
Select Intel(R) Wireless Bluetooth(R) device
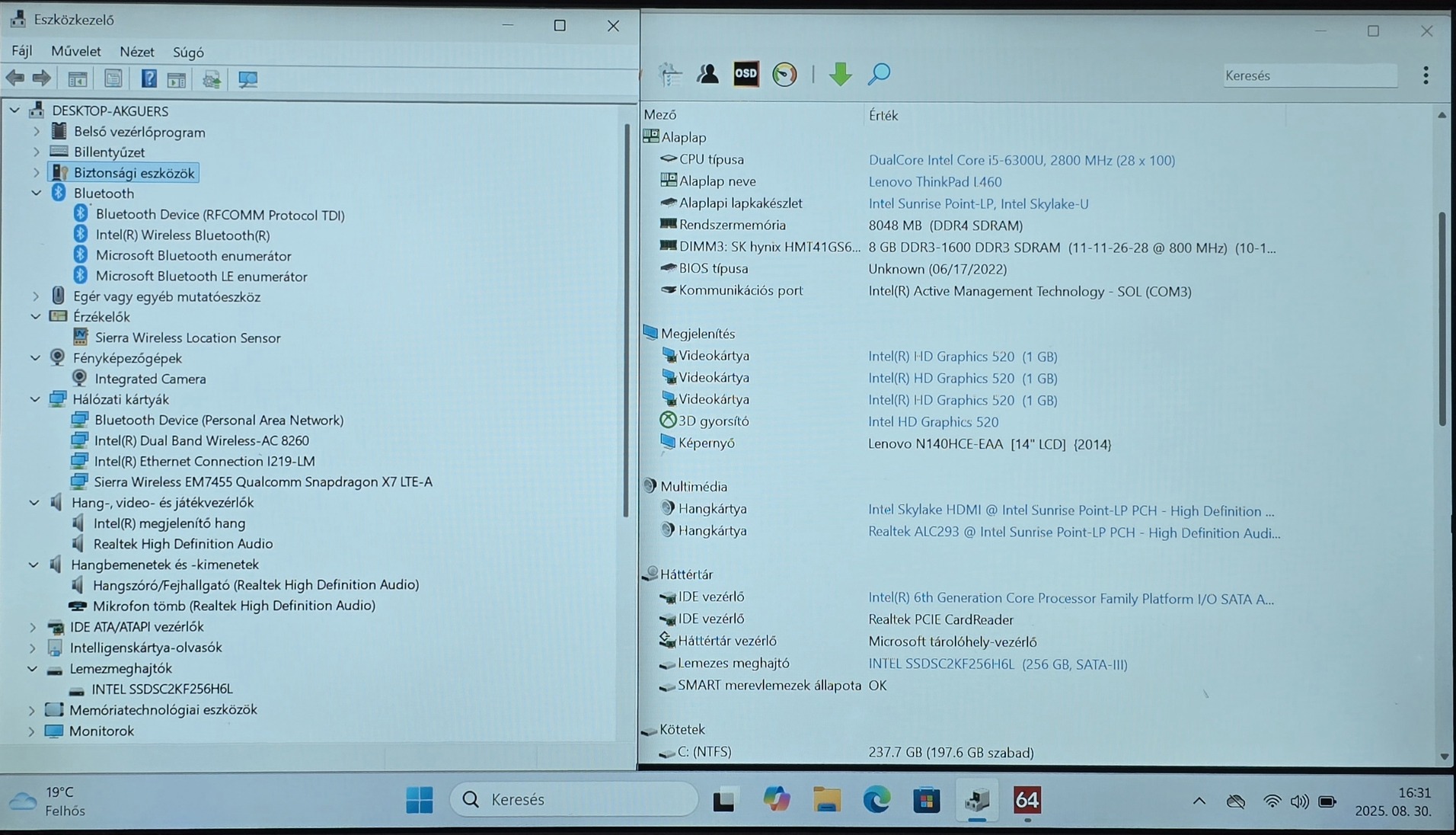pyautogui.click(x=183, y=235)
